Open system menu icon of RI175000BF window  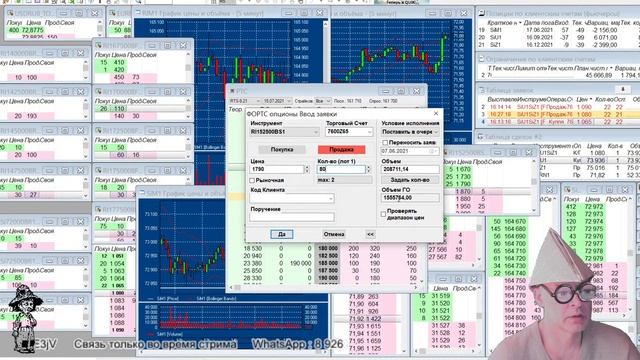point(98,170)
